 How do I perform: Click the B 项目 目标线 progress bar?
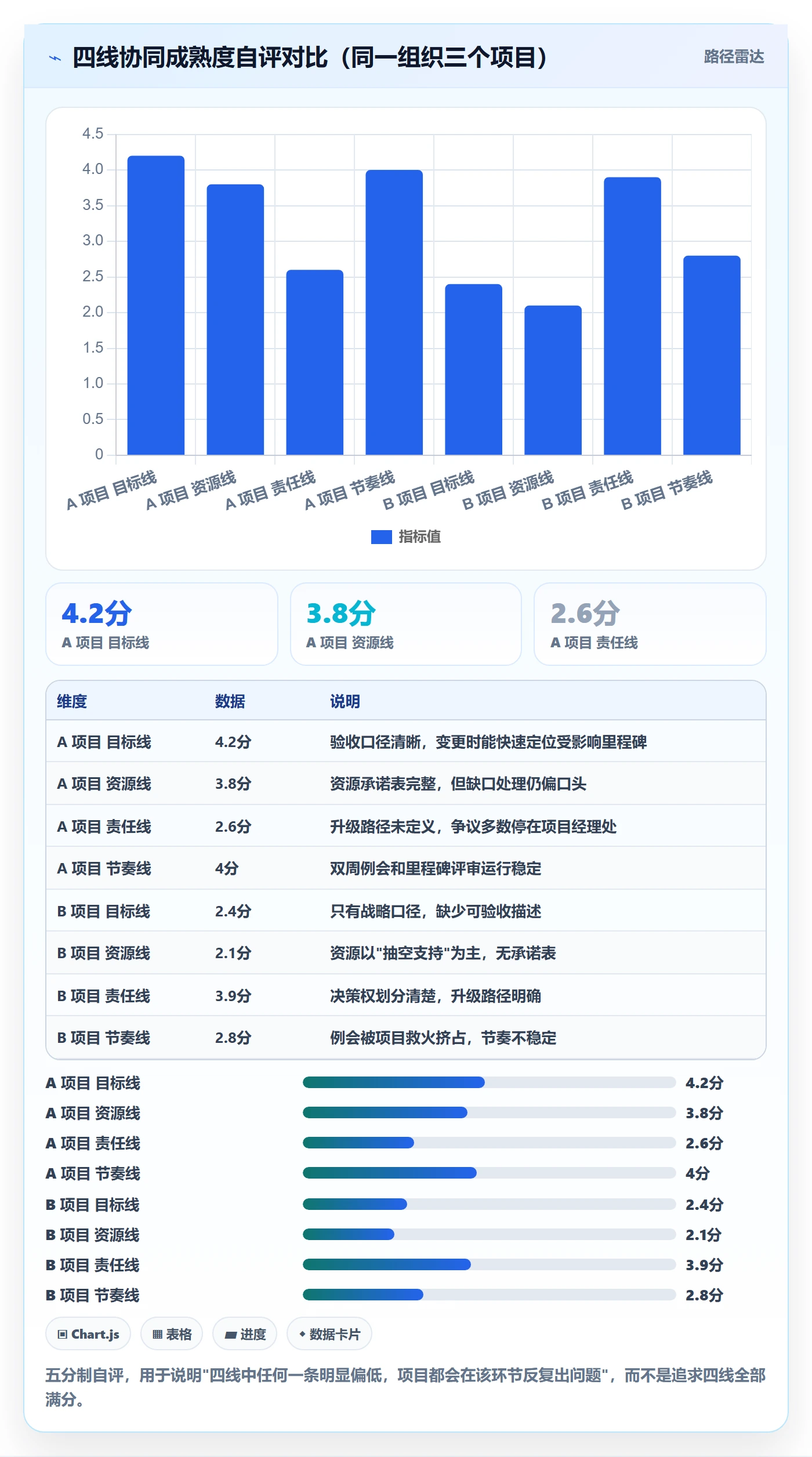point(490,1204)
